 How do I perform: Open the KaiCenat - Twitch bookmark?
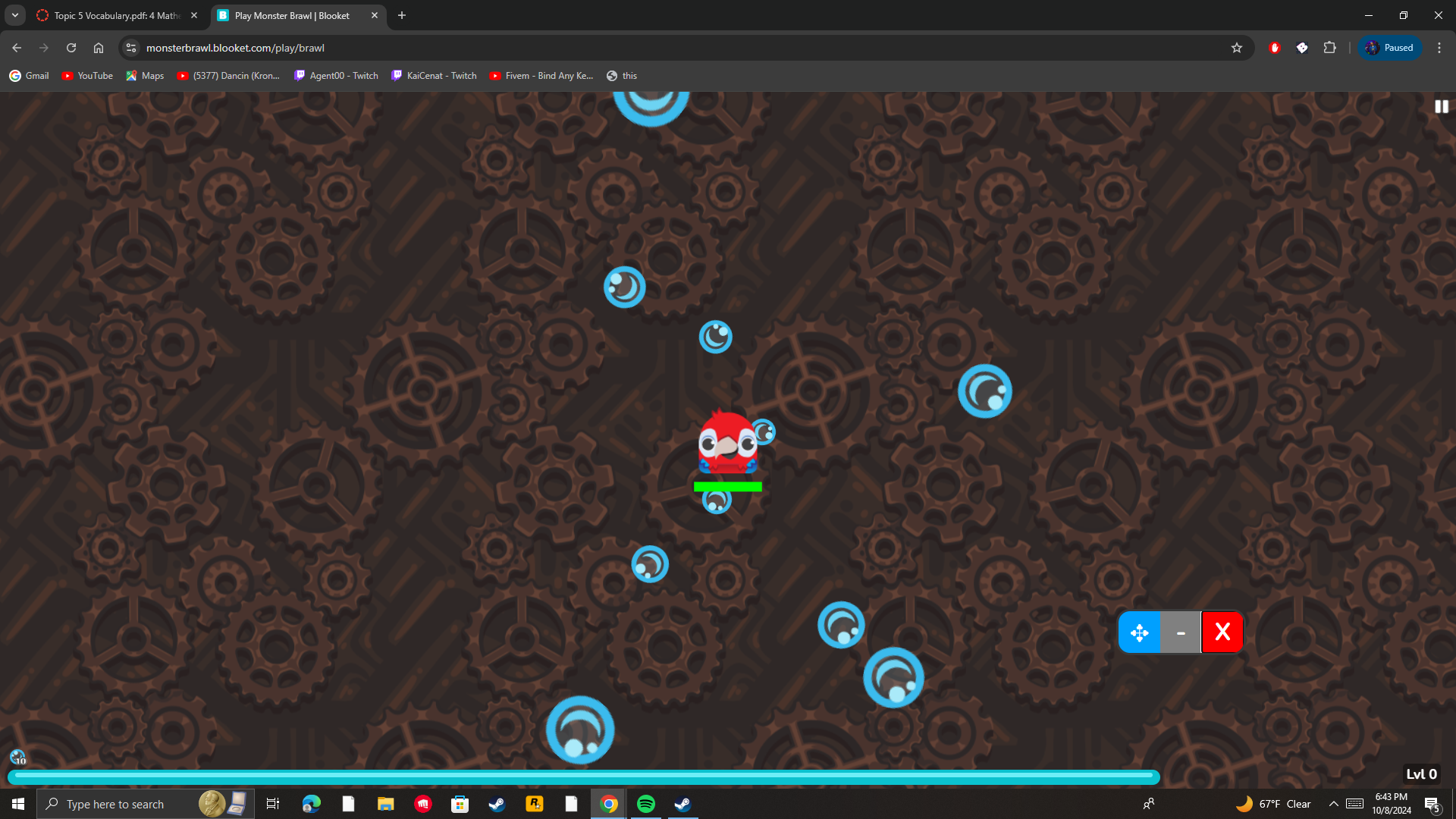pos(434,76)
